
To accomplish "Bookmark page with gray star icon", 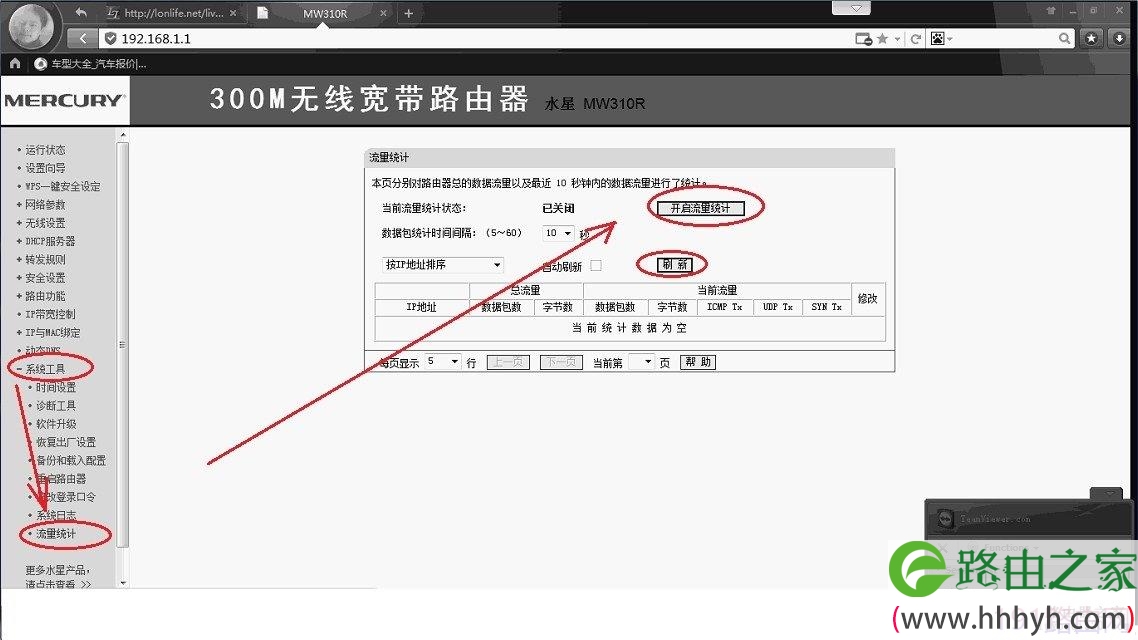I will 883,38.
